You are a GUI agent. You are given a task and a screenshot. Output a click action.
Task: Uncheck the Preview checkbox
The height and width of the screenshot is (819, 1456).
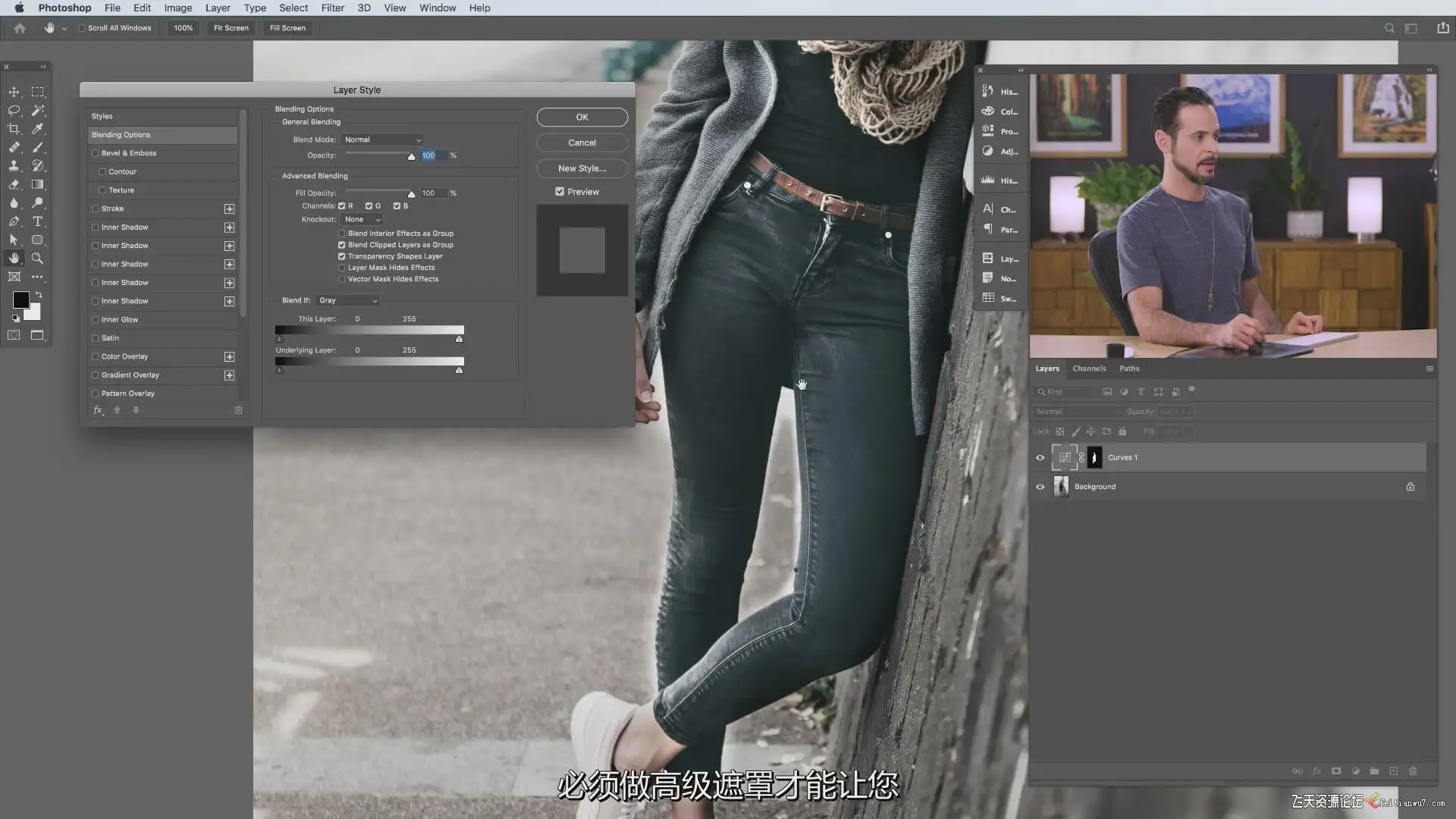tap(560, 192)
